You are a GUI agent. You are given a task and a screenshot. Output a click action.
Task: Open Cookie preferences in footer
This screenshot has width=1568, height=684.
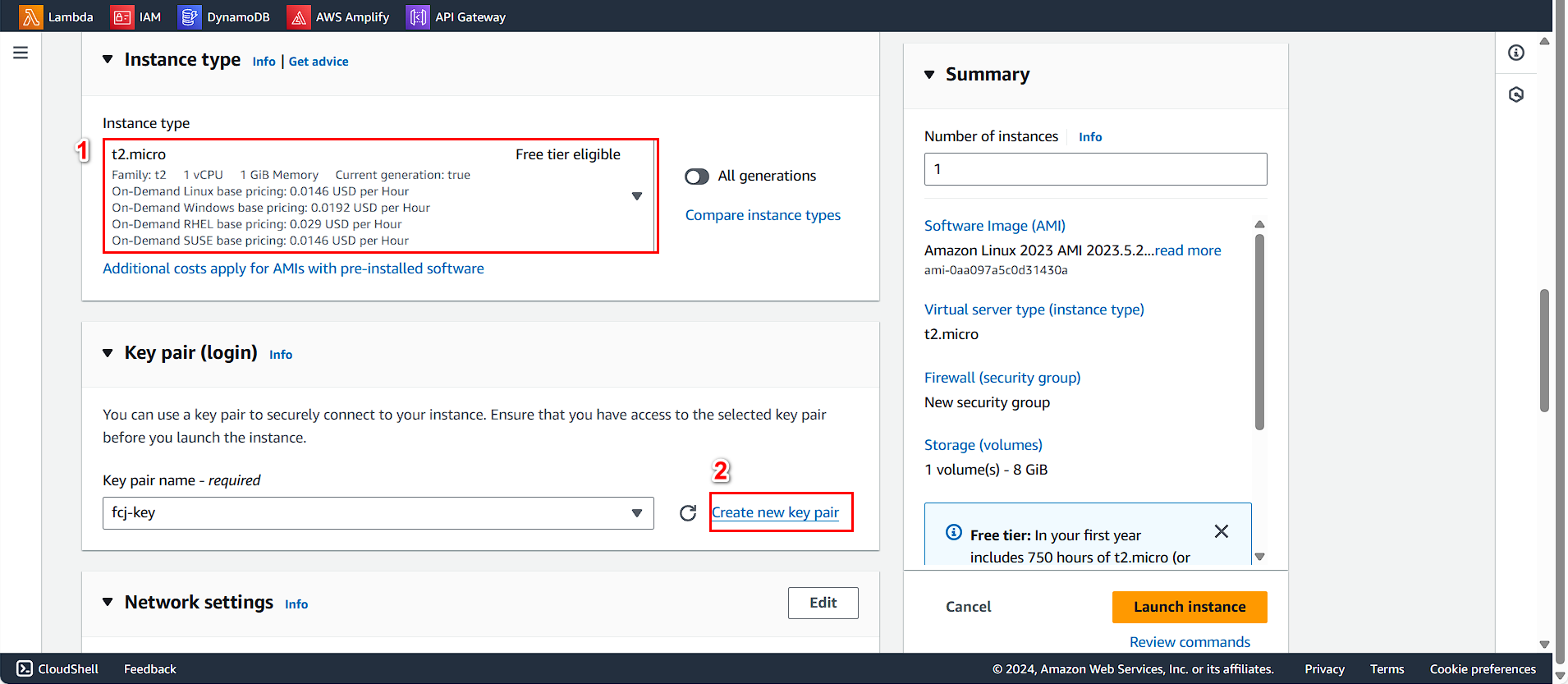[x=1483, y=669]
